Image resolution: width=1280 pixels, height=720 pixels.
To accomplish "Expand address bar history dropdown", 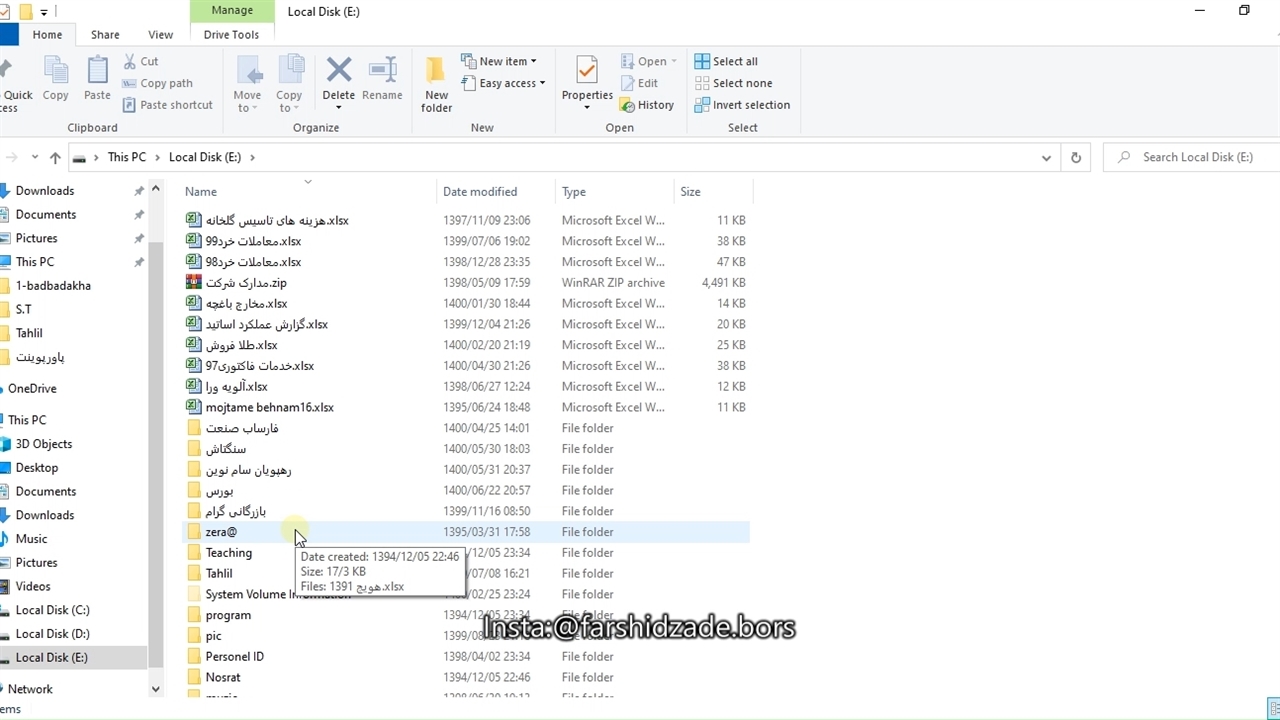I will click(x=1046, y=157).
